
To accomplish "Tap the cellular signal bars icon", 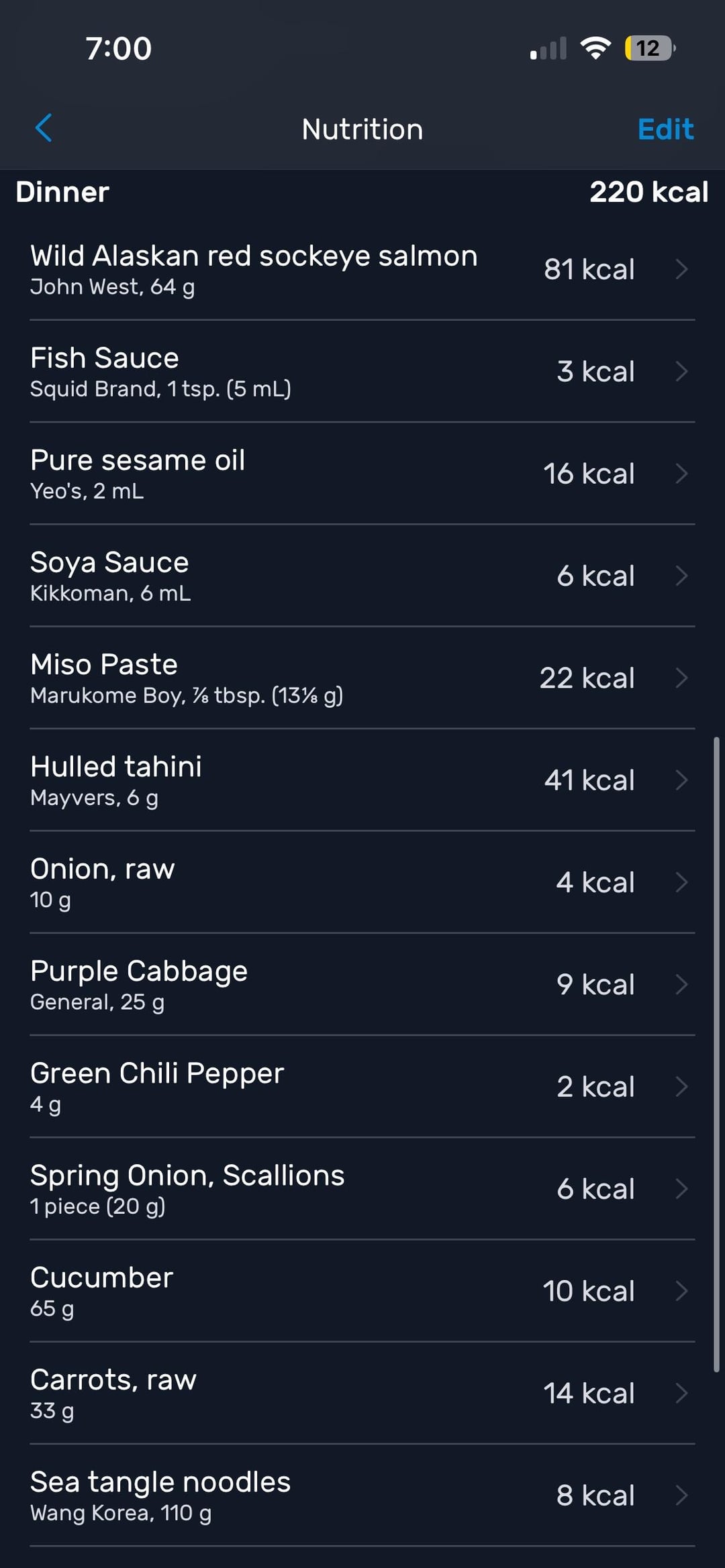I will (x=548, y=49).
